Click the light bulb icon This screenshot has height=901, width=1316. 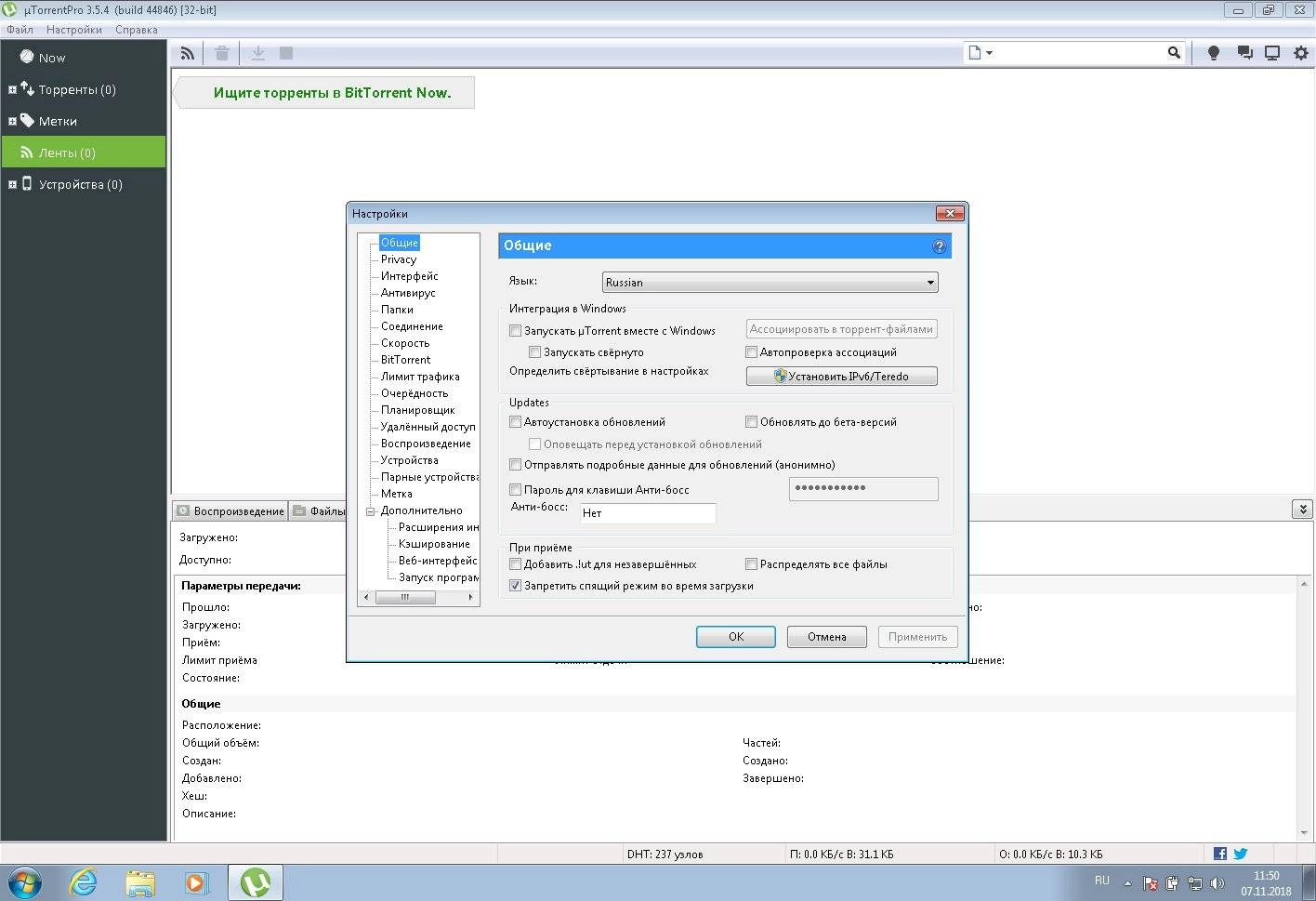[x=1213, y=53]
